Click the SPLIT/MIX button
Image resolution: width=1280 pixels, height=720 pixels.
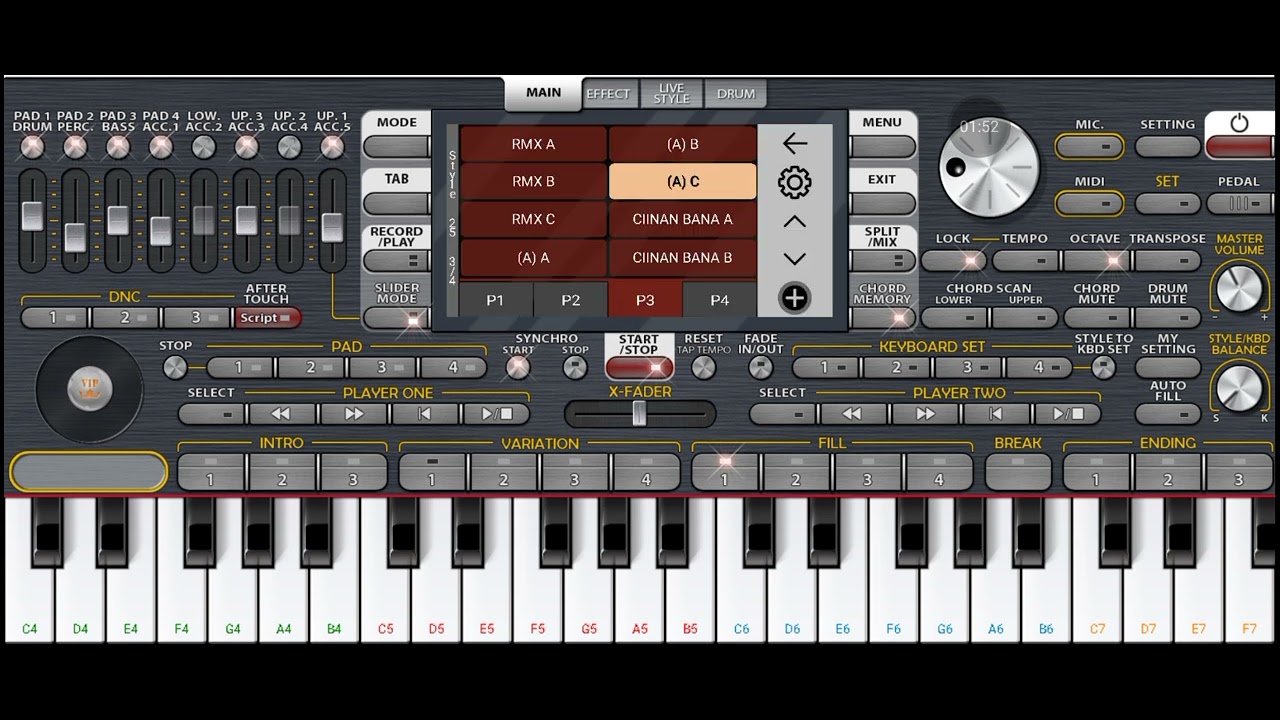point(882,261)
